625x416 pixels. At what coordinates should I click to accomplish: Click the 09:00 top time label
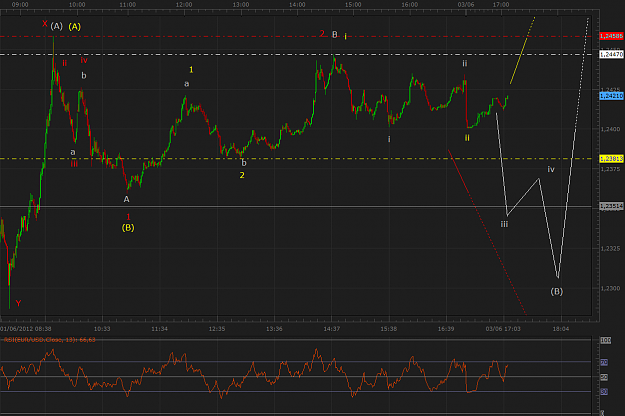click(x=20, y=4)
